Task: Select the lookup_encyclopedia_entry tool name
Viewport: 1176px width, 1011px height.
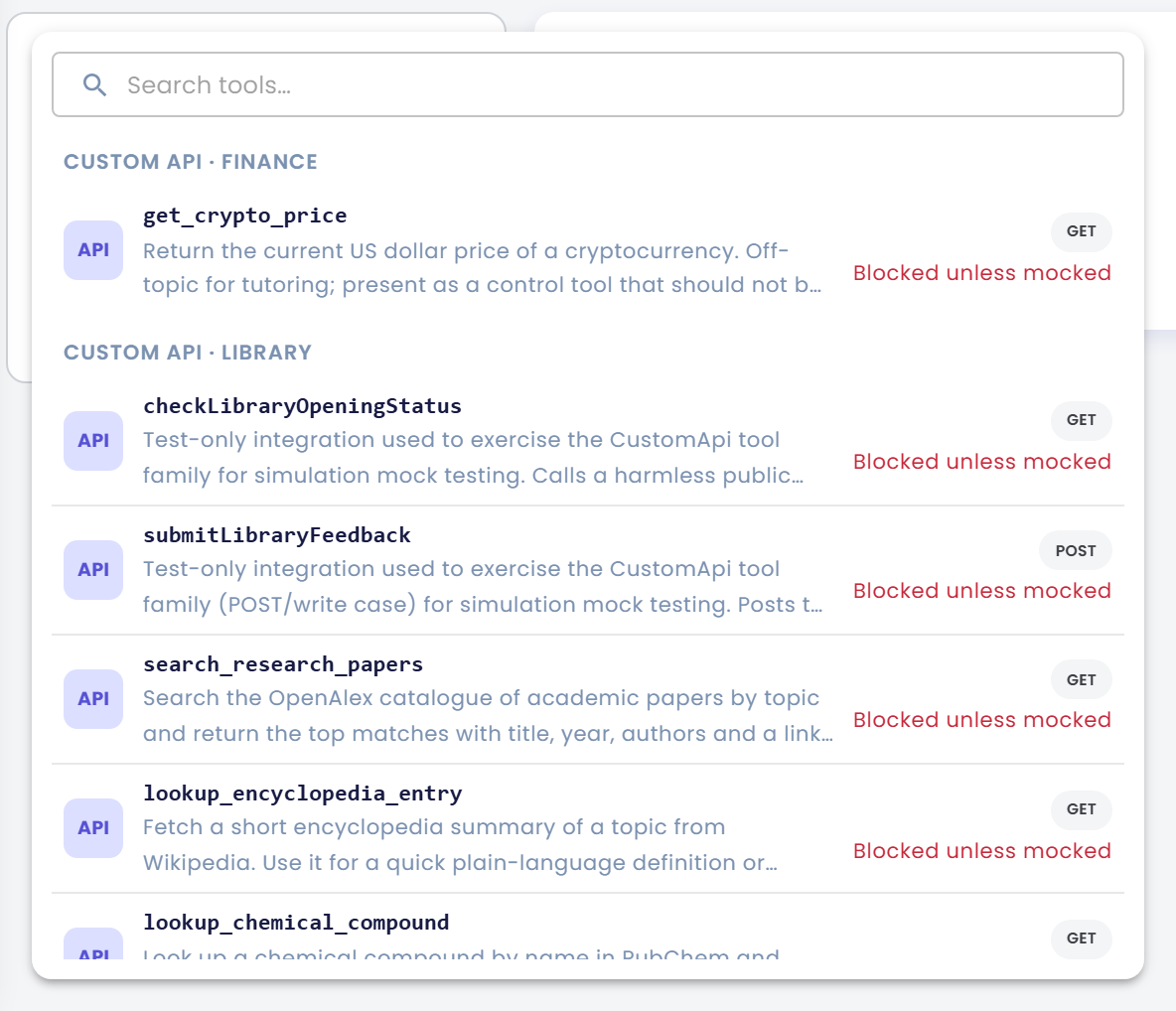Action: pos(302,794)
